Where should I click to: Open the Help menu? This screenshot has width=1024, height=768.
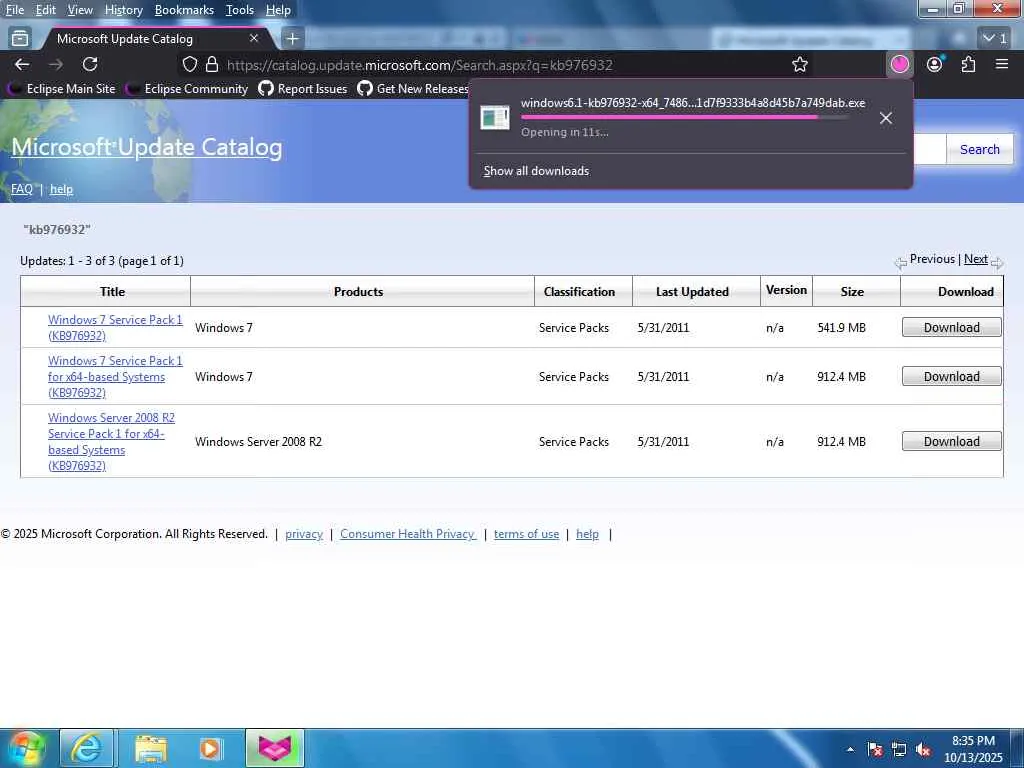click(x=278, y=10)
